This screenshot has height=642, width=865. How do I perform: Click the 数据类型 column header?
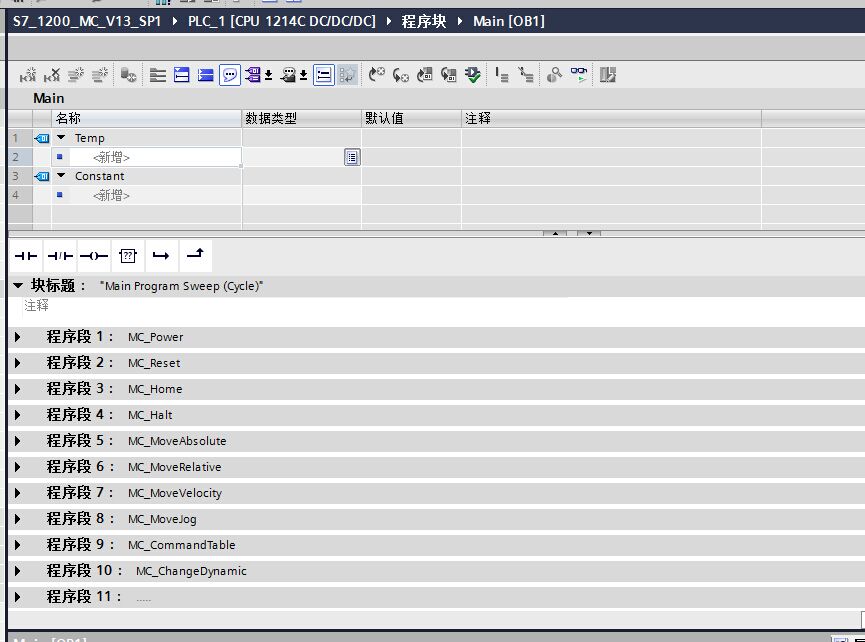(x=302, y=118)
